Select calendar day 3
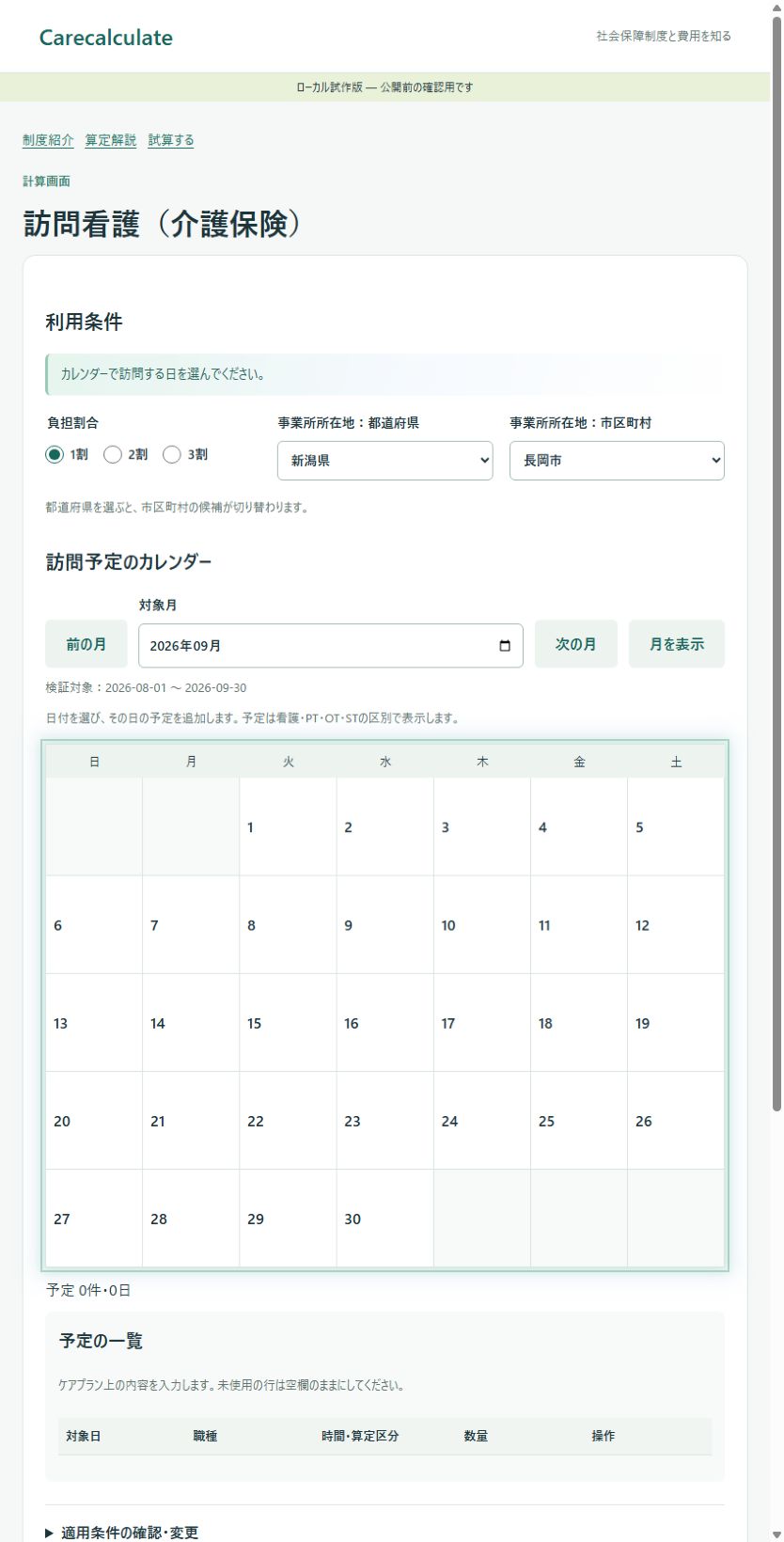Viewport: 784px width, 1542px height. (x=482, y=826)
